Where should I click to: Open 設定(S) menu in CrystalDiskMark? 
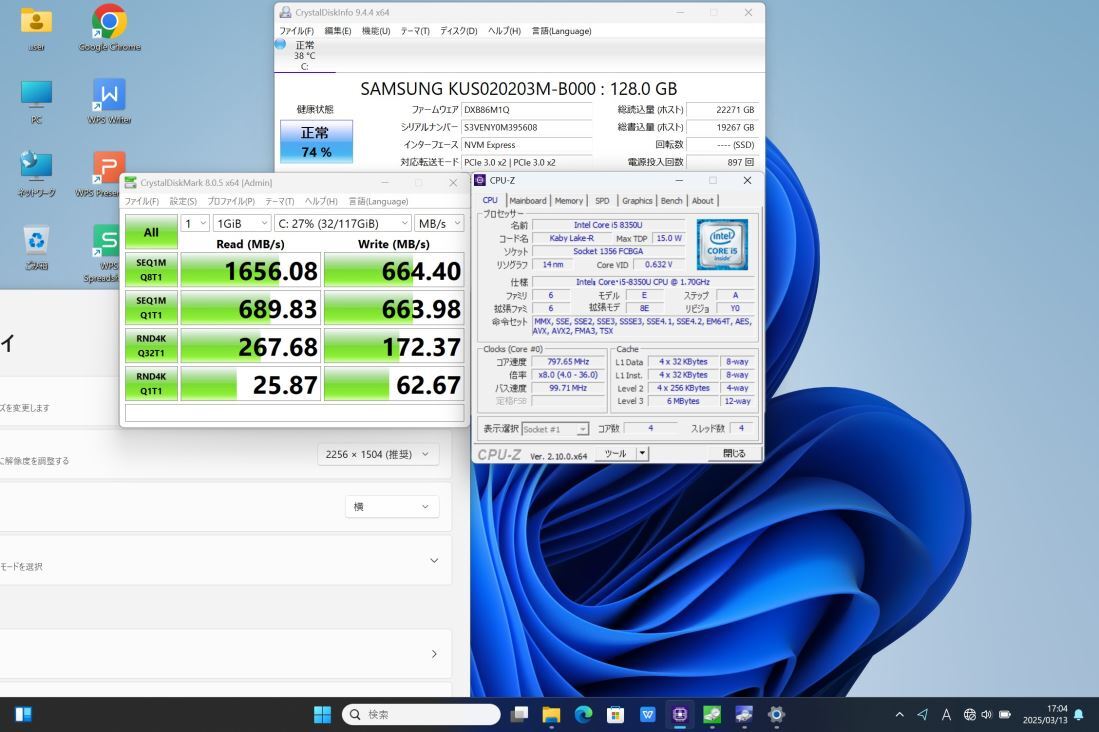click(x=183, y=201)
